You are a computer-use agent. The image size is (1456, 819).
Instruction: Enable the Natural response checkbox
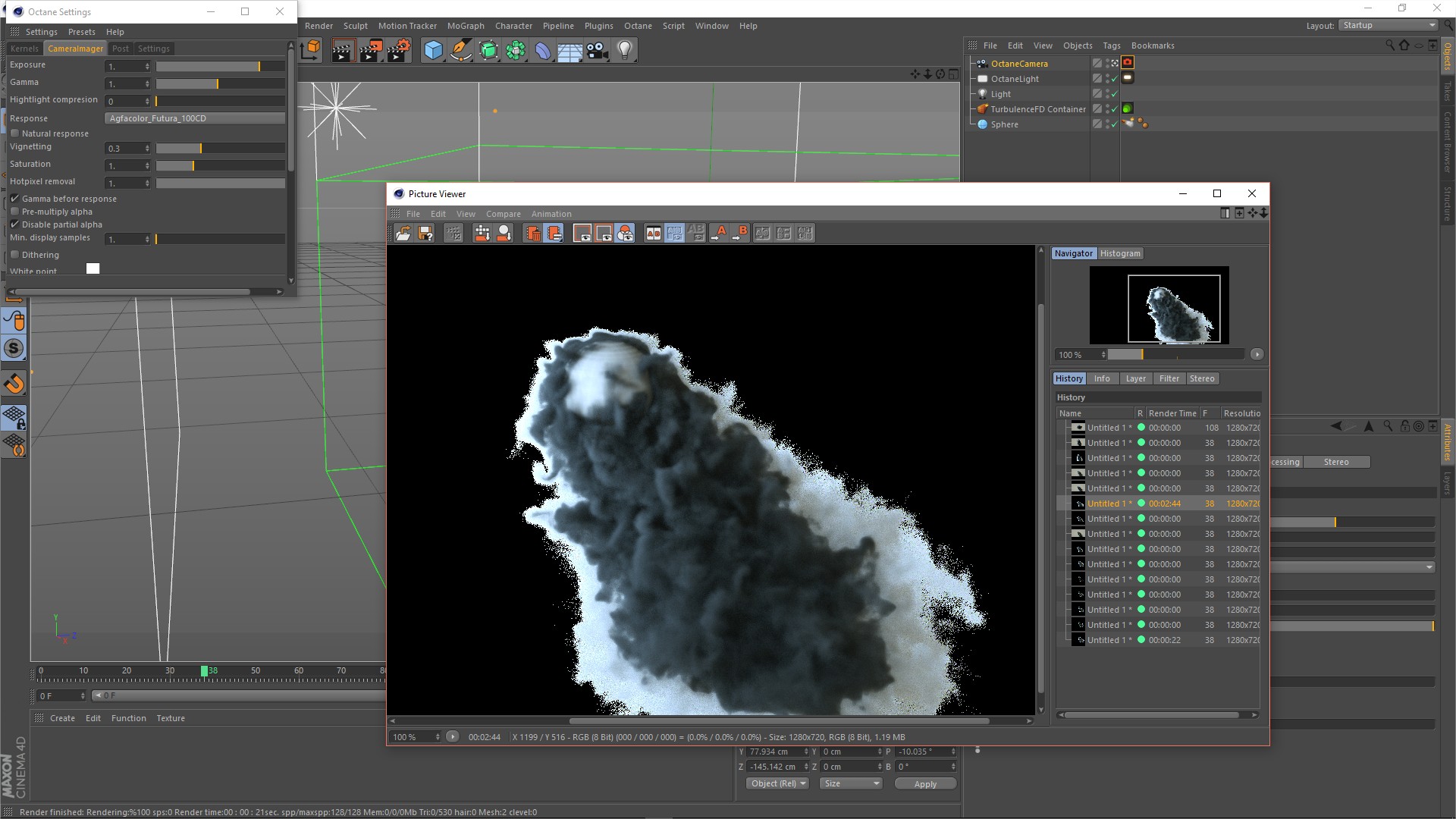[x=15, y=133]
